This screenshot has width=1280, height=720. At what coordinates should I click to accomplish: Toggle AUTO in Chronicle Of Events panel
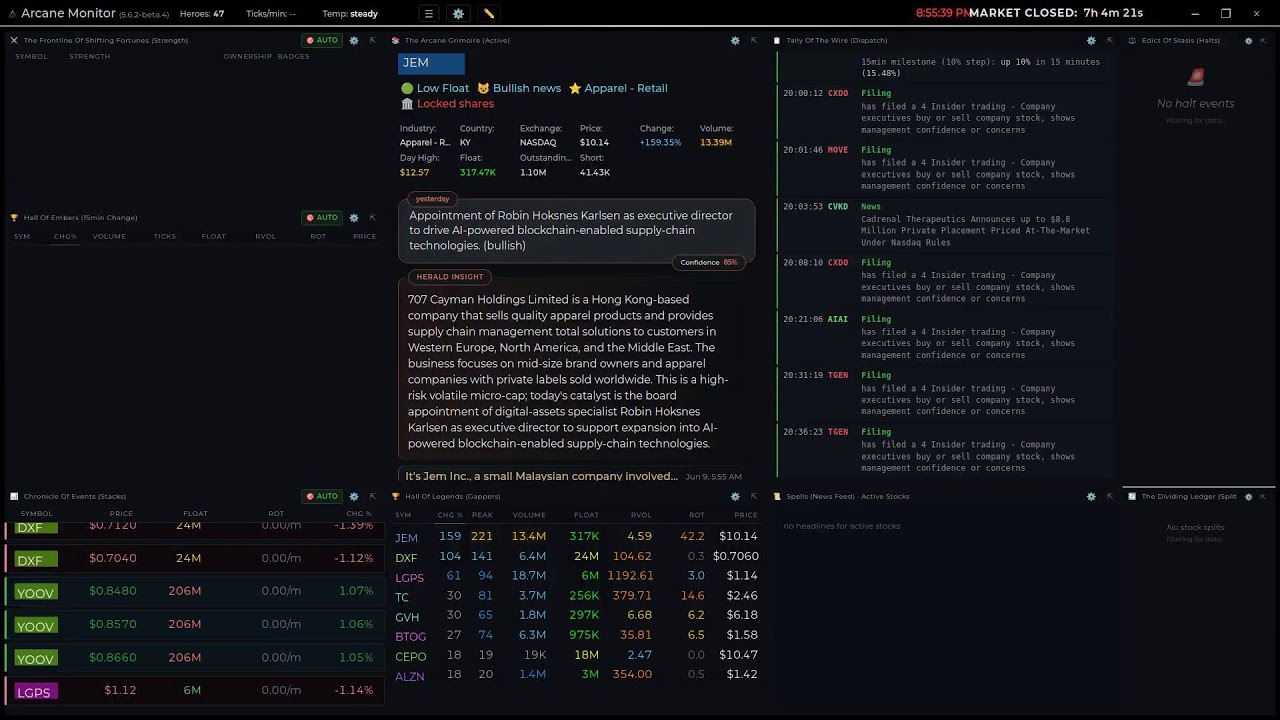322,496
